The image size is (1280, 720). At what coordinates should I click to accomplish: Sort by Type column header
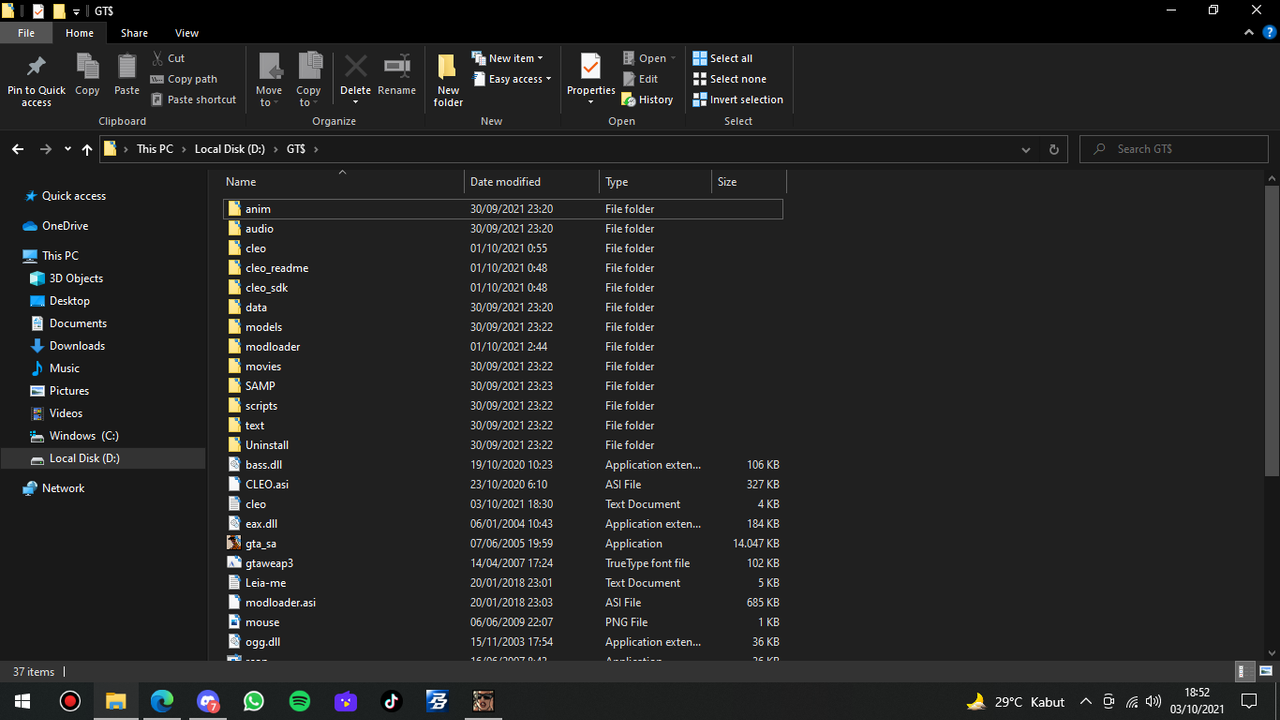click(x=655, y=182)
